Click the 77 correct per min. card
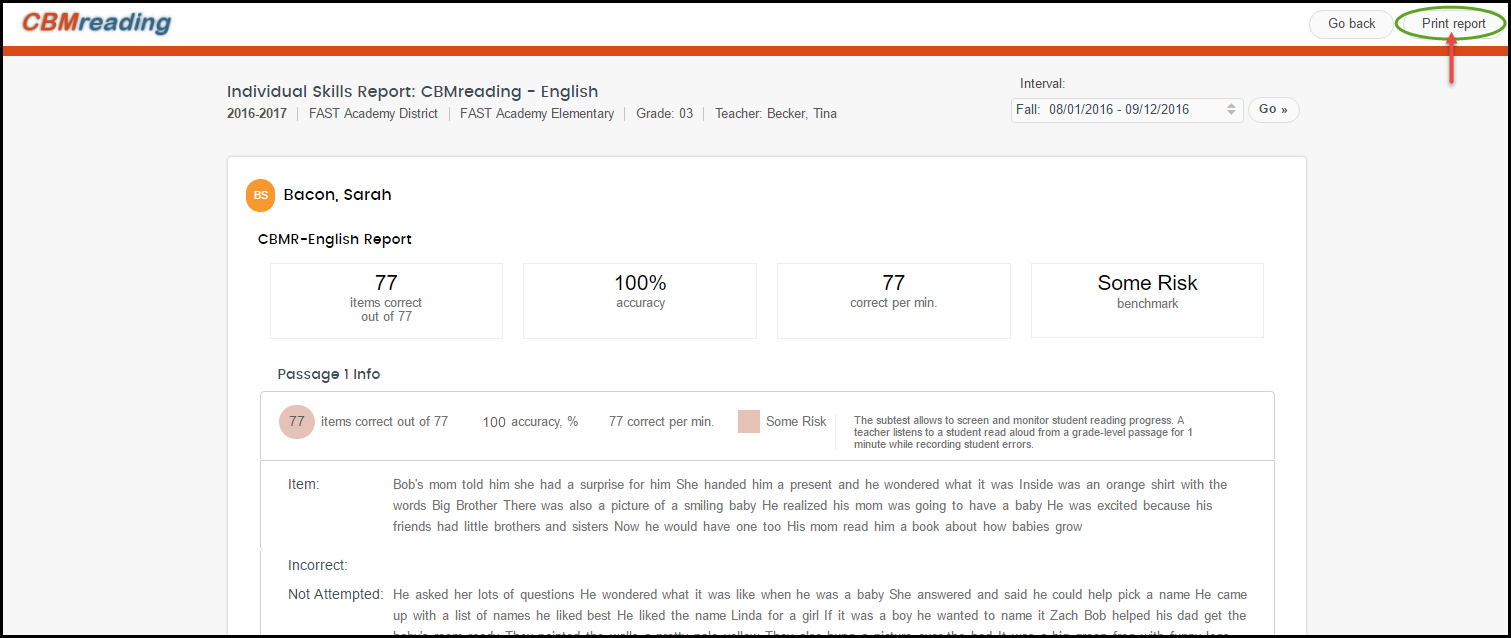1511x638 pixels. pyautogui.click(x=893, y=300)
